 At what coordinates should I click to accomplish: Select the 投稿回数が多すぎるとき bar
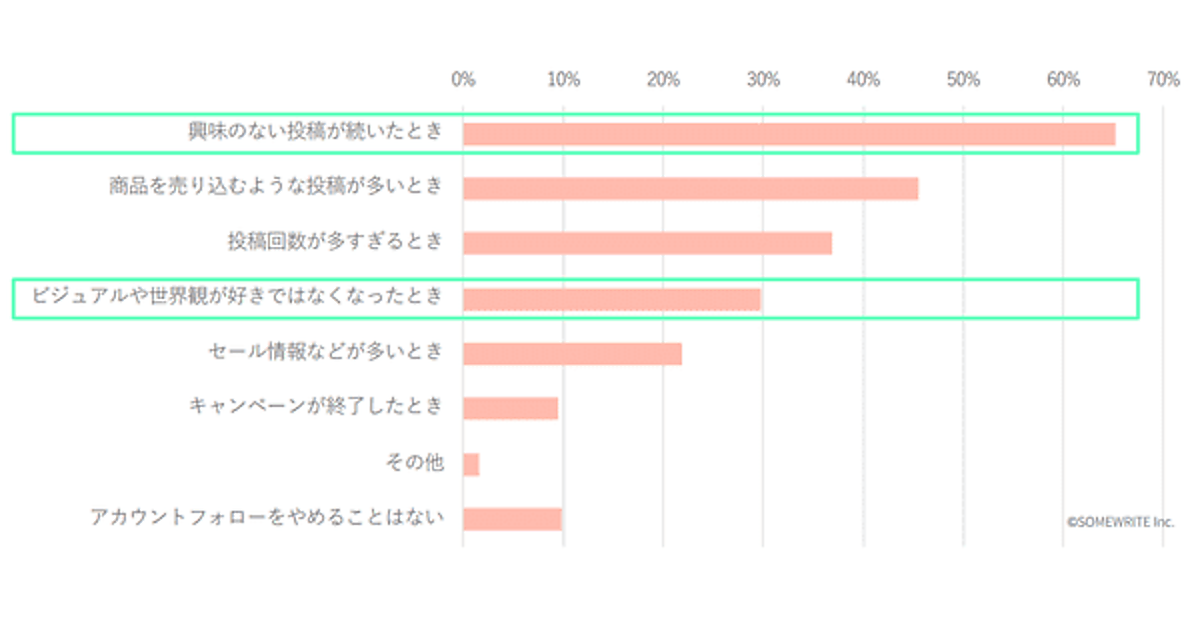tap(647, 243)
